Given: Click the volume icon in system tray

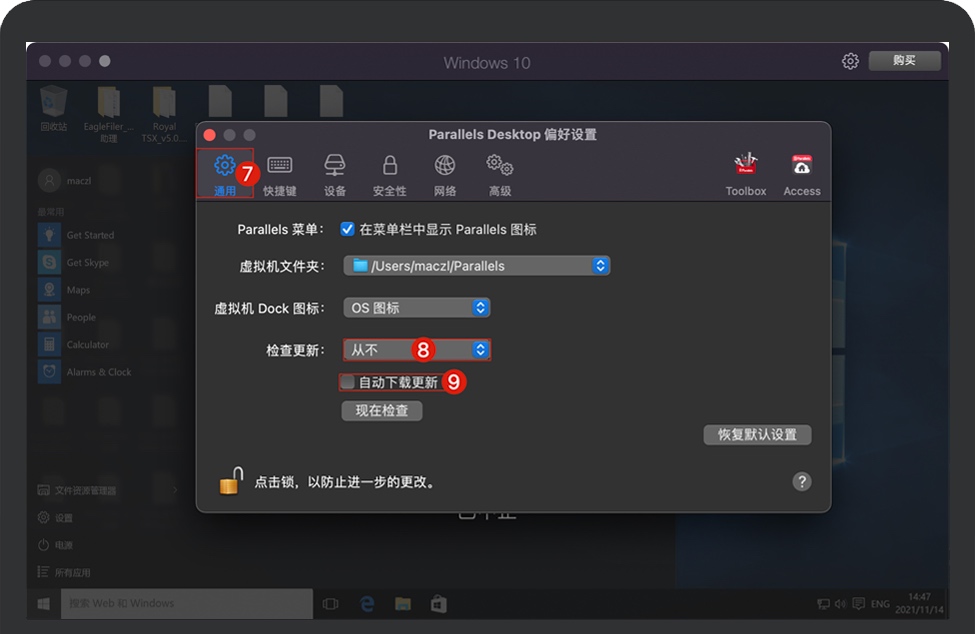Looking at the screenshot, I should 840,604.
